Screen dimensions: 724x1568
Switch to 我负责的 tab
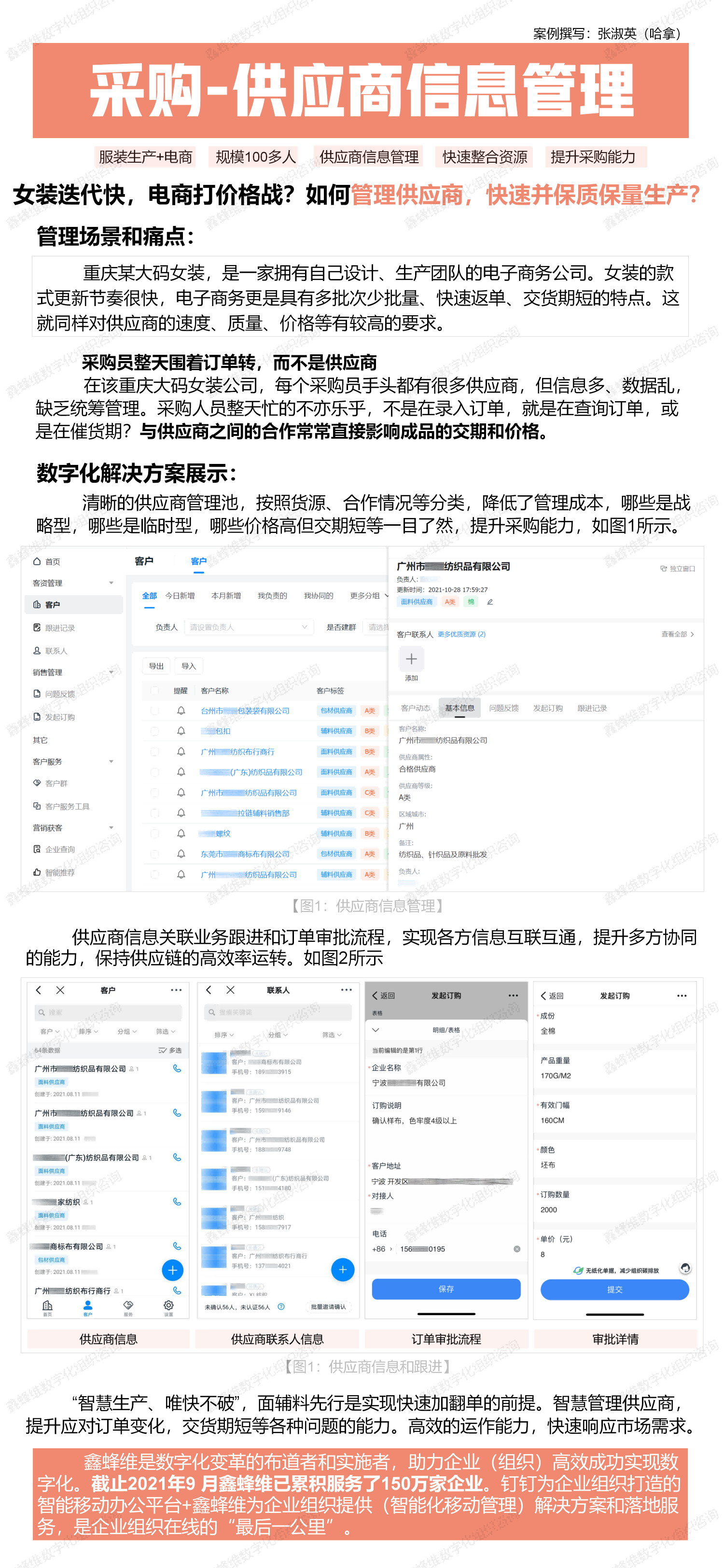pos(272,595)
